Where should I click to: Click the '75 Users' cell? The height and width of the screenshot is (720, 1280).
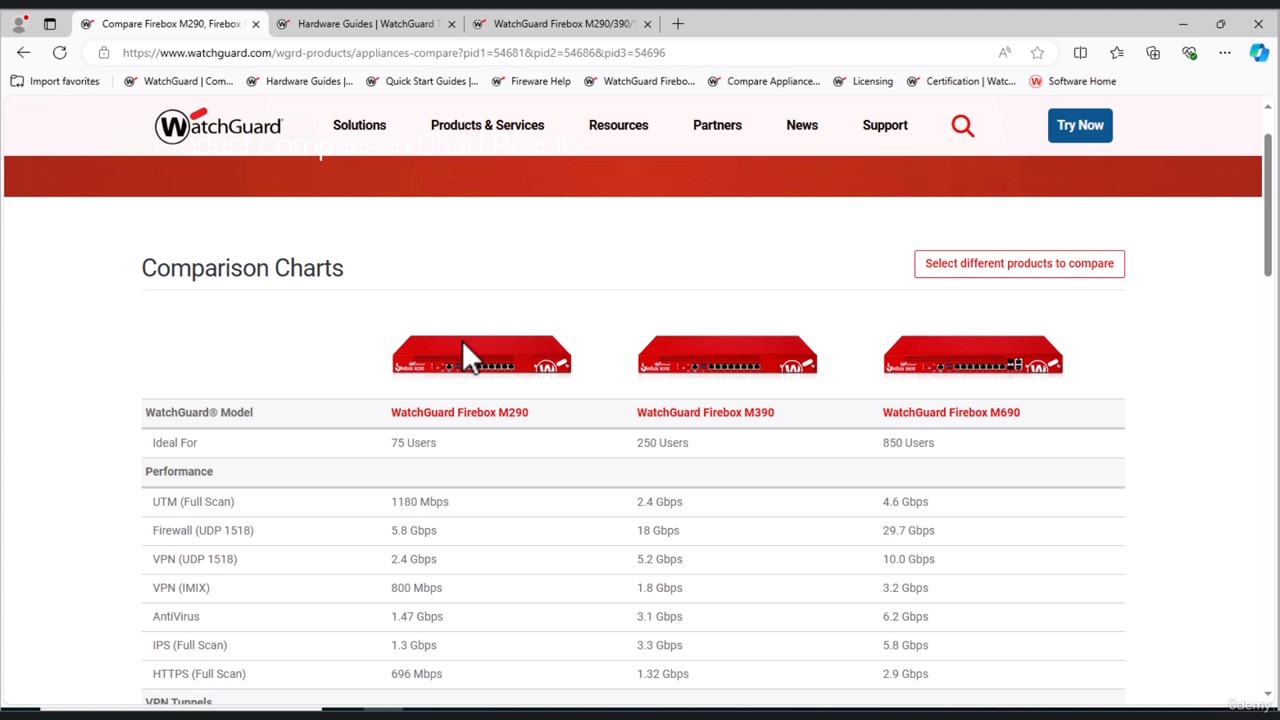click(413, 443)
